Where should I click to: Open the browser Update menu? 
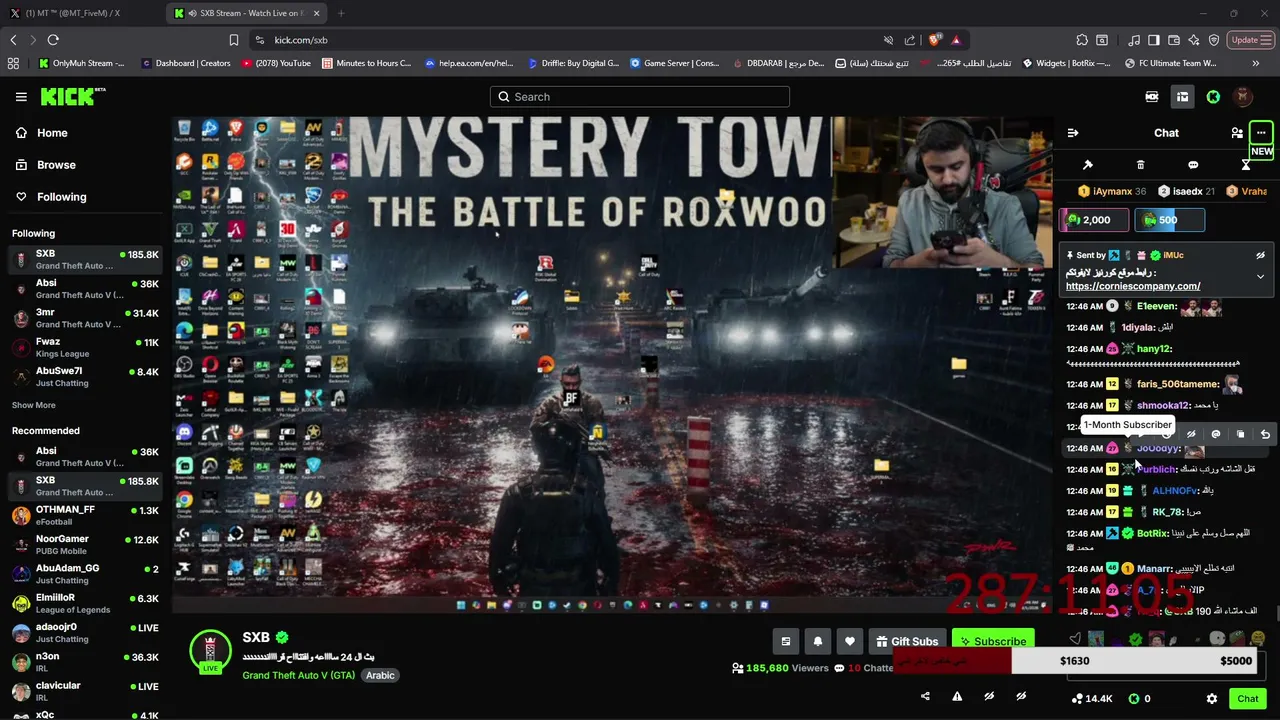point(1250,40)
